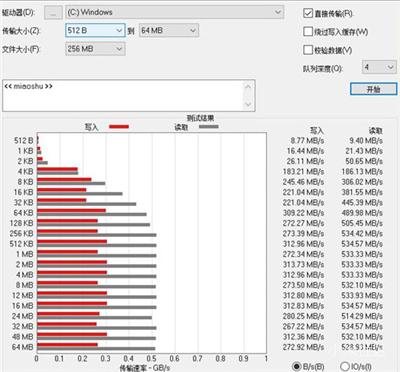Open the 64 MB maximum transfer size dropdown
This screenshot has height=372, width=400.
pyautogui.click(x=169, y=30)
